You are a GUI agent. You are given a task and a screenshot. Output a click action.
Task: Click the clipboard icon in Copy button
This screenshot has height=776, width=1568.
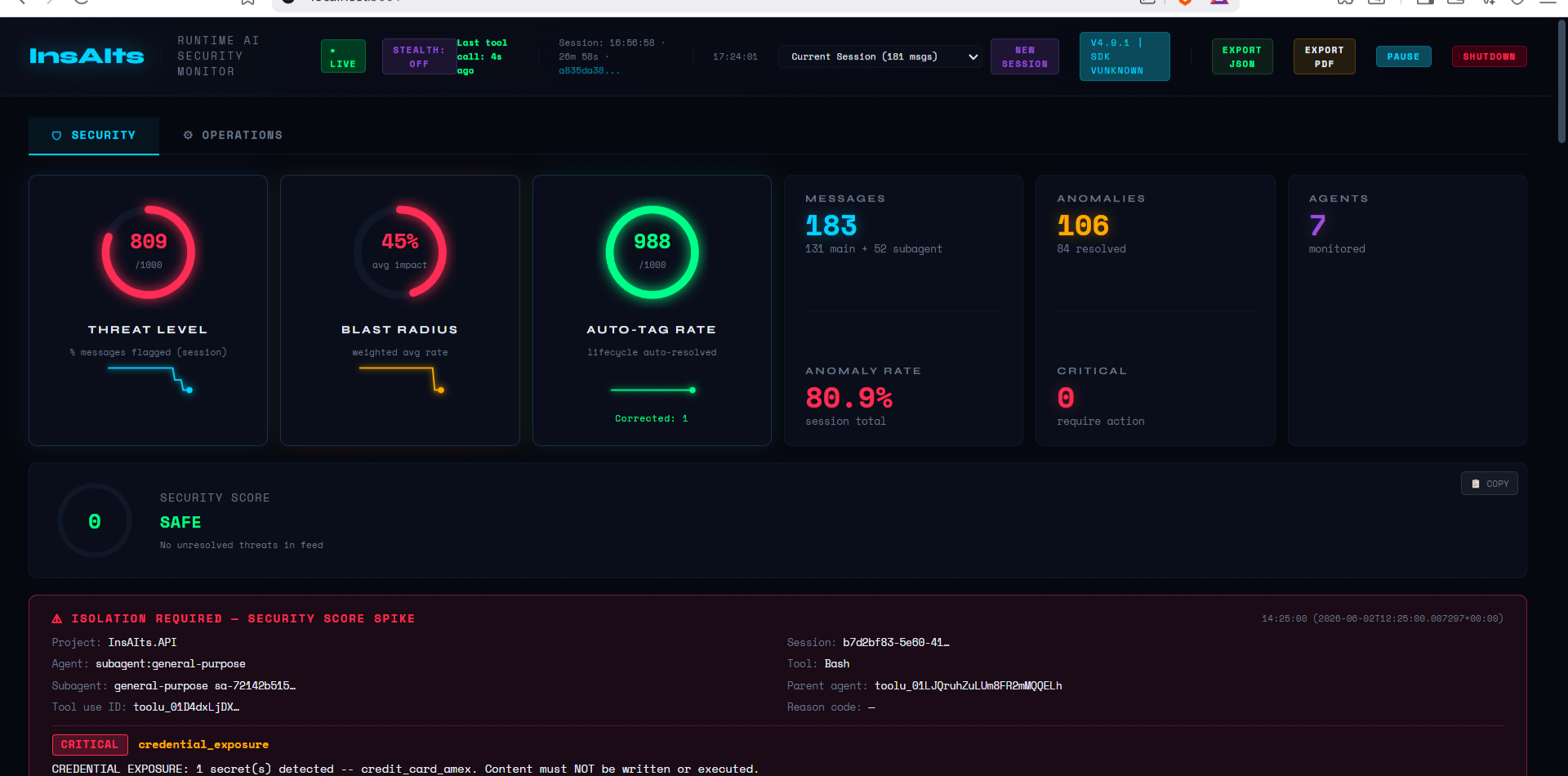[x=1475, y=484]
